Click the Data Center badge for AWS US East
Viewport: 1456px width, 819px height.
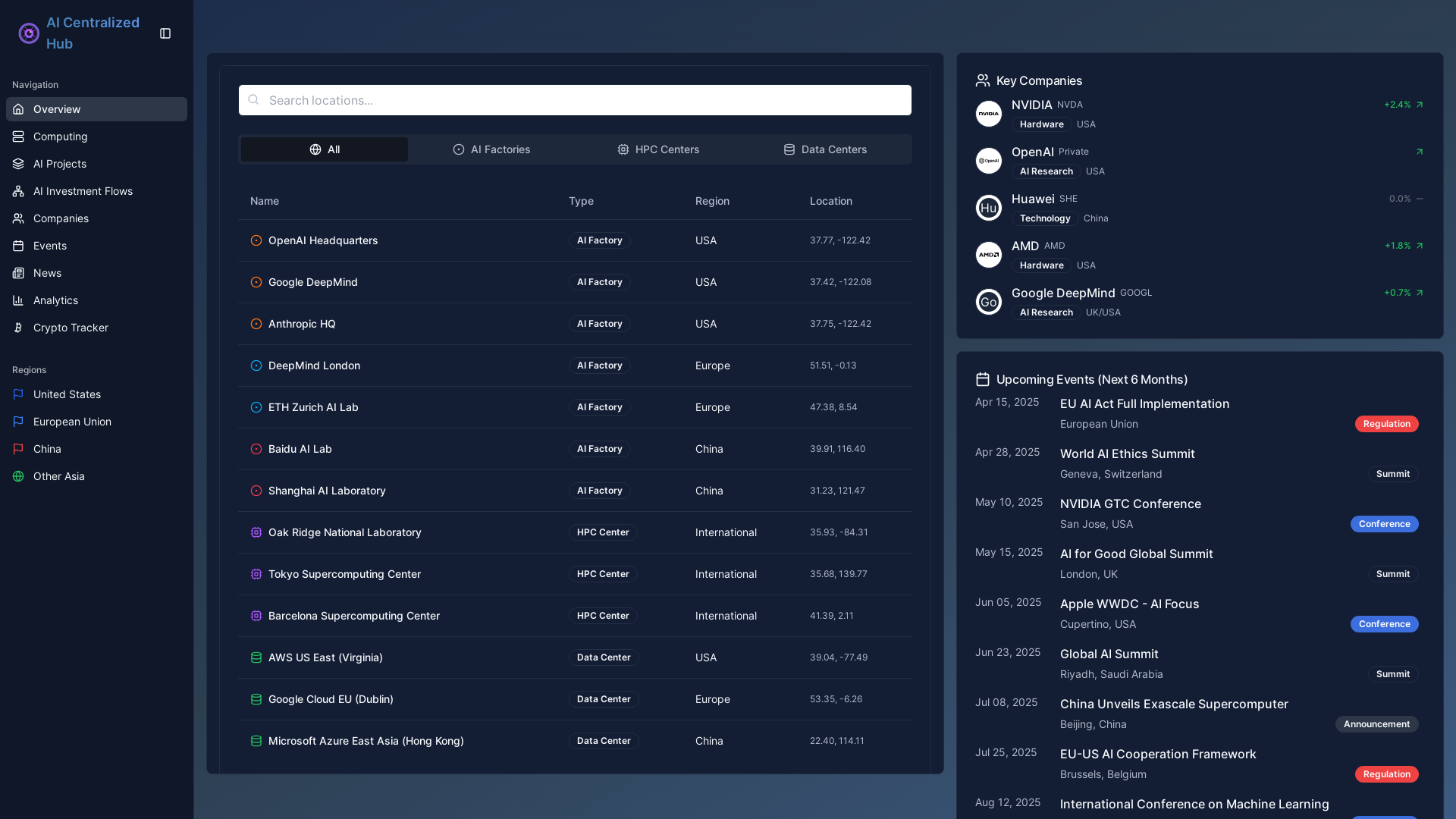click(604, 657)
